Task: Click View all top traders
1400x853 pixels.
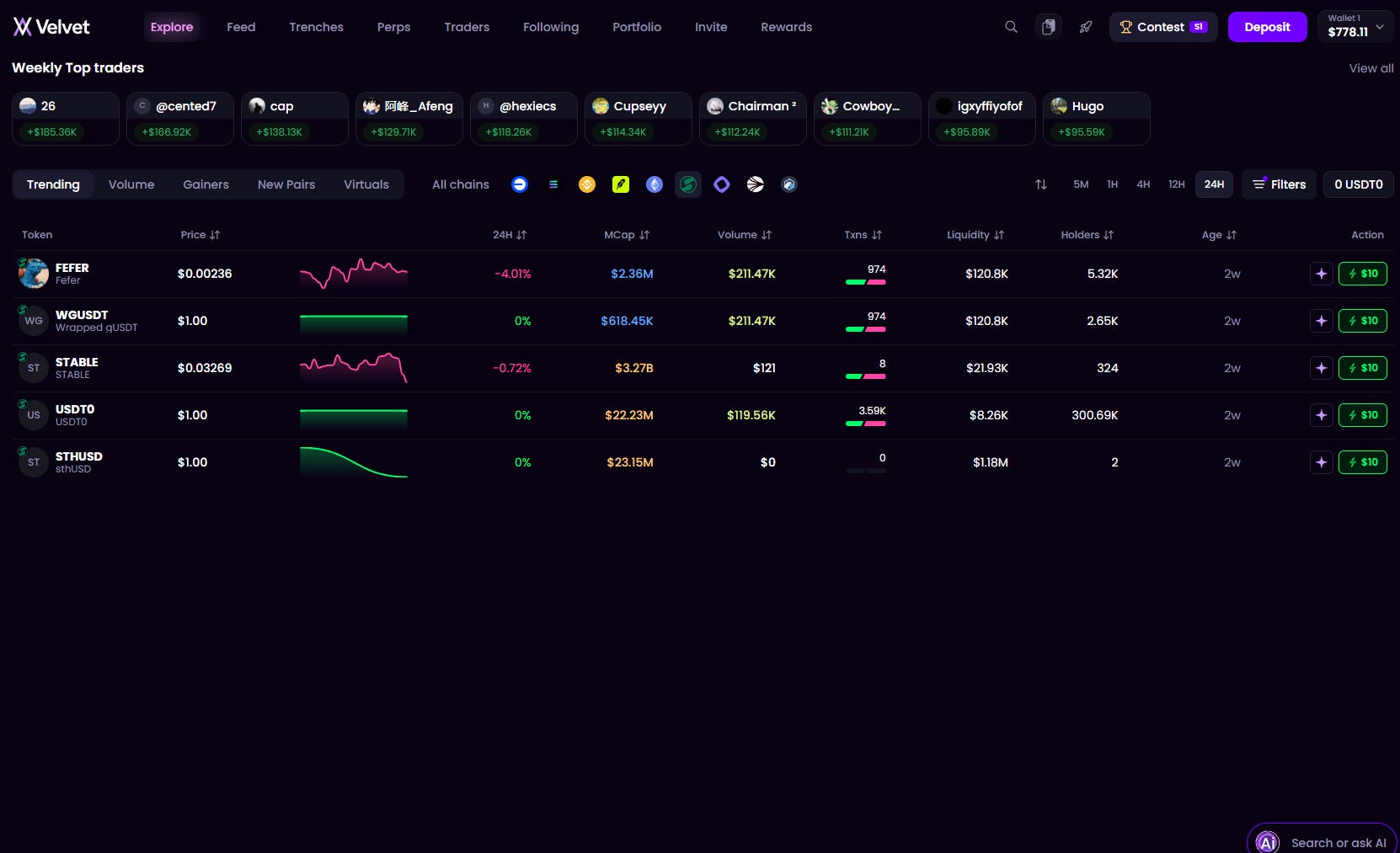Action: pos(1371,68)
